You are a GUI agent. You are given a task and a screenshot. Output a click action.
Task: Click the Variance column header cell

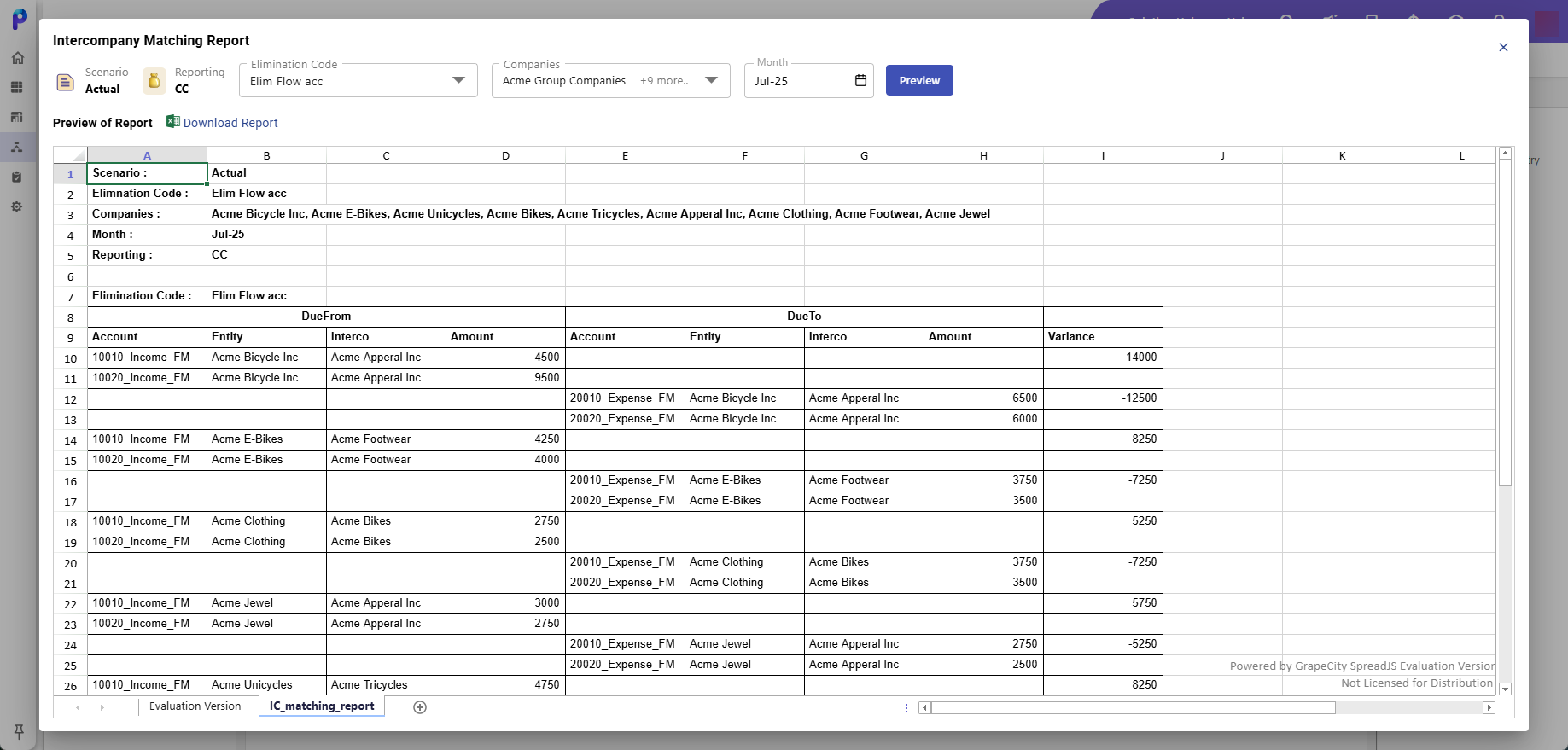click(1103, 337)
